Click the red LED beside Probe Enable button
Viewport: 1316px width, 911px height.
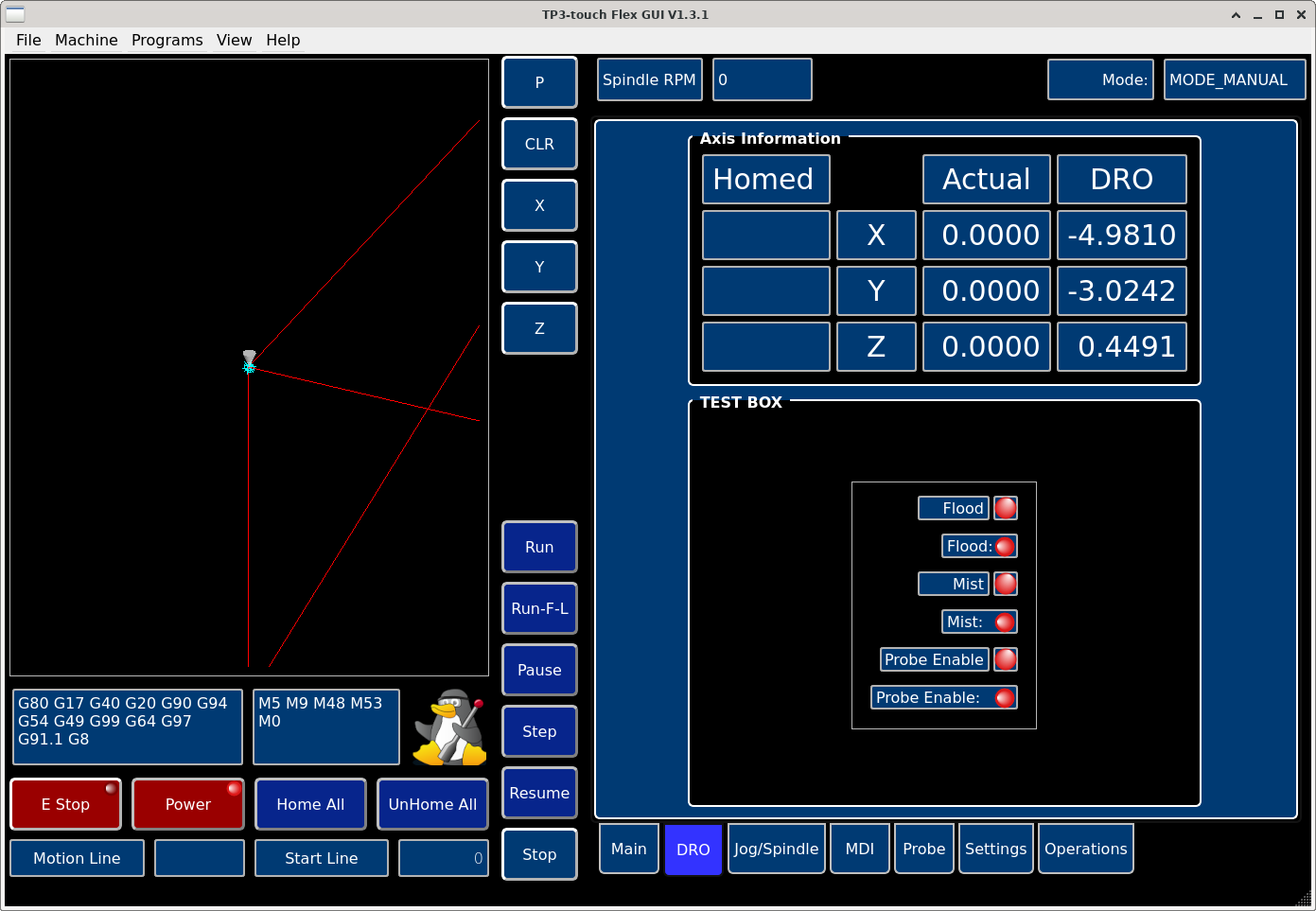click(1006, 659)
